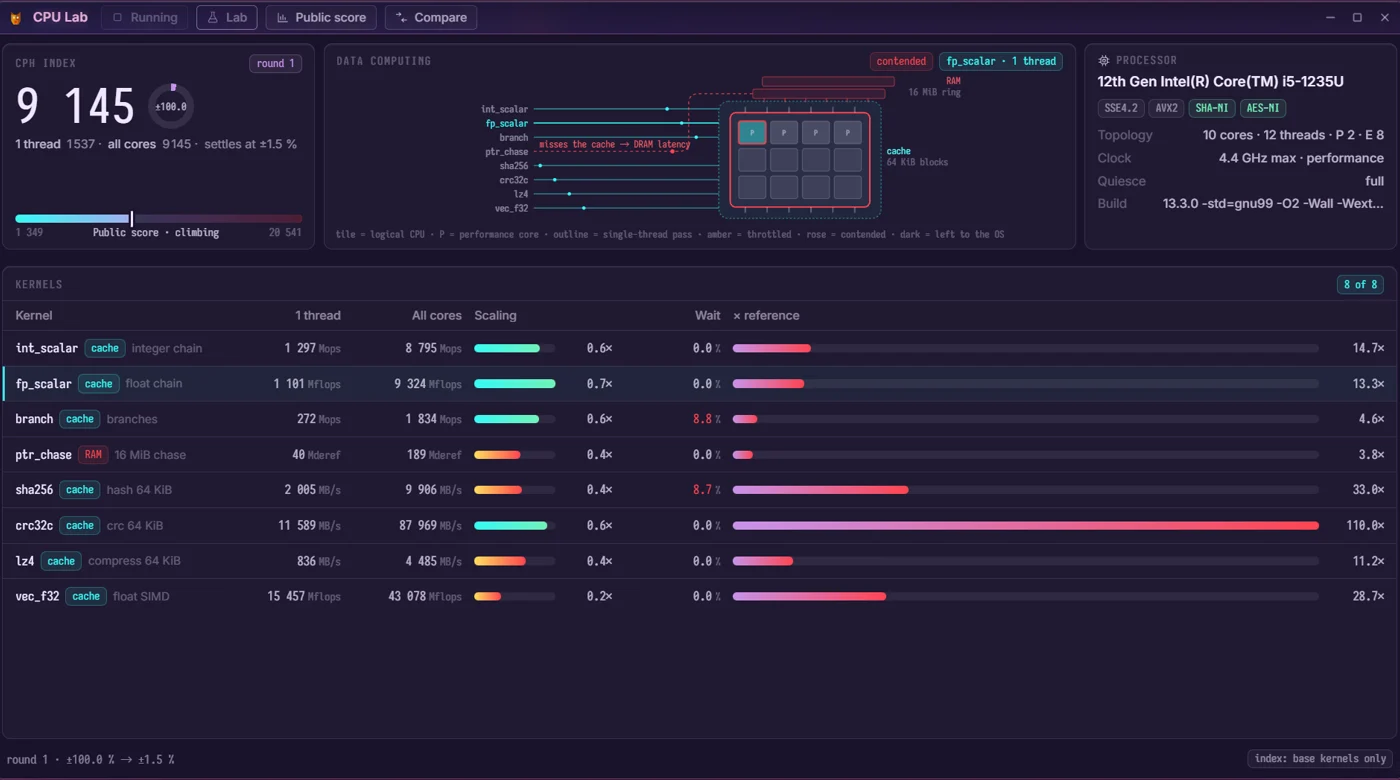1400x780 pixels.
Task: Click the ±100.0 confidence ring
Action: click(x=171, y=106)
